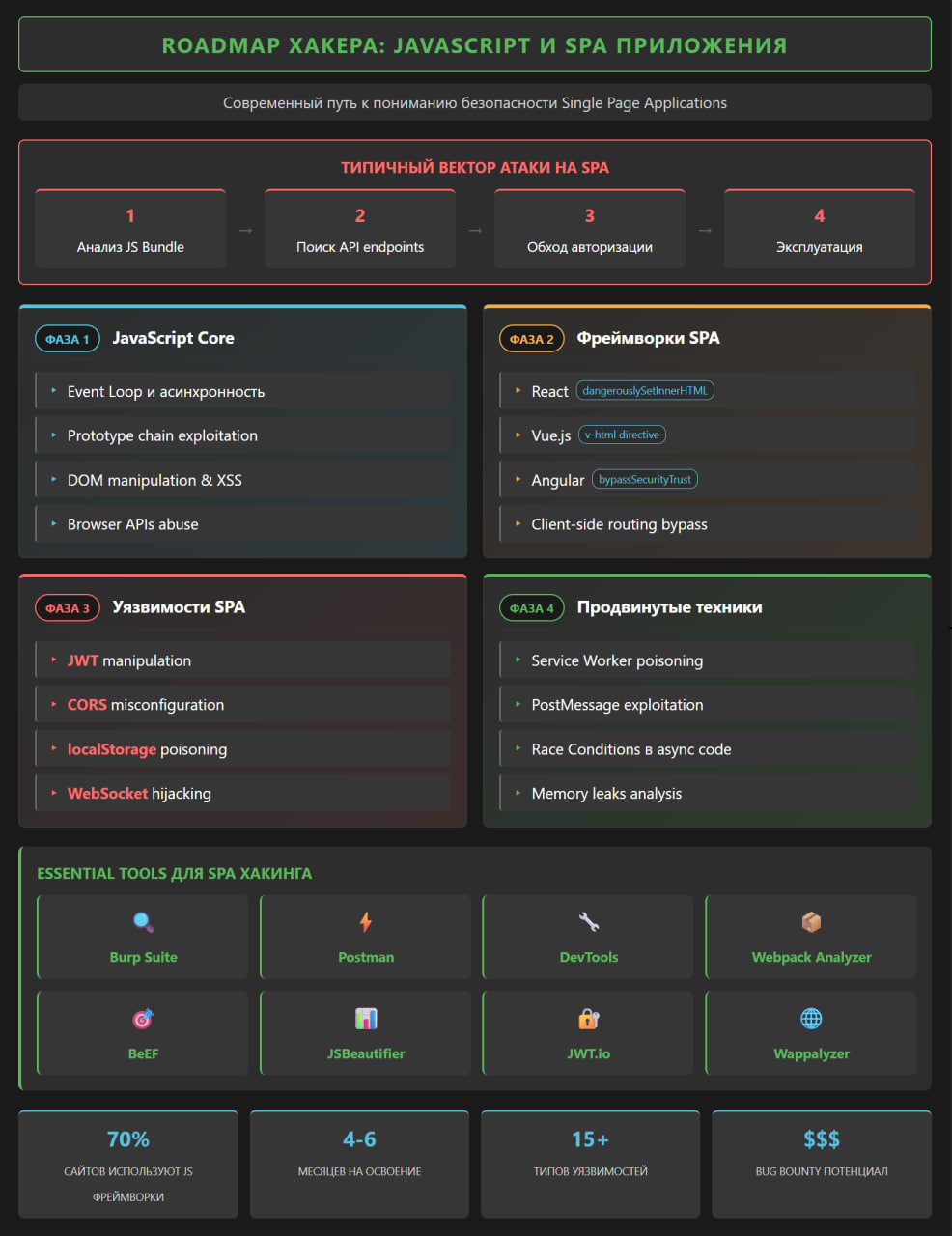The height and width of the screenshot is (1236, 952).
Task: Click the JWT.io lock icon
Action: pos(589,1019)
